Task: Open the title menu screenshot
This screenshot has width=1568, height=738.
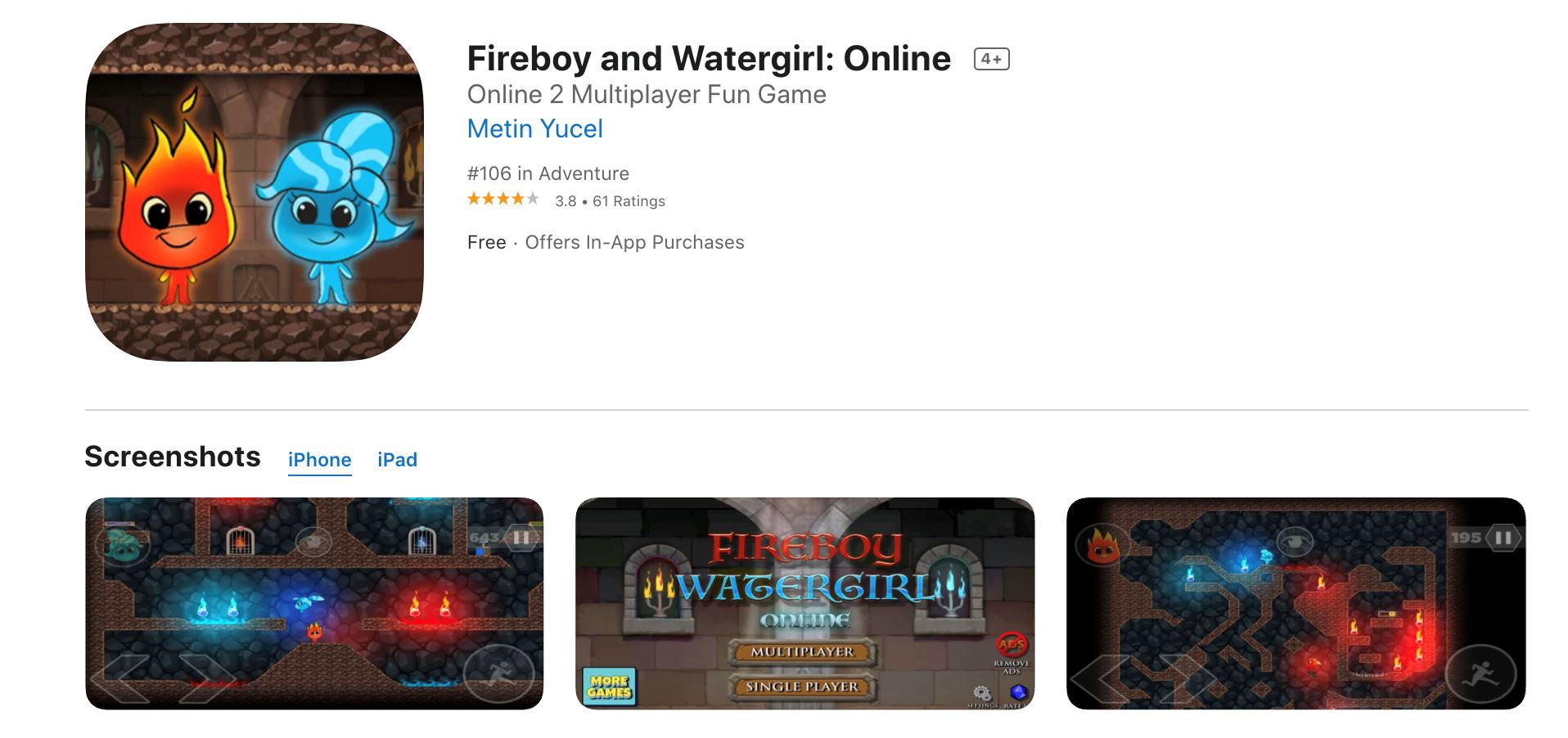Action: coord(804,603)
